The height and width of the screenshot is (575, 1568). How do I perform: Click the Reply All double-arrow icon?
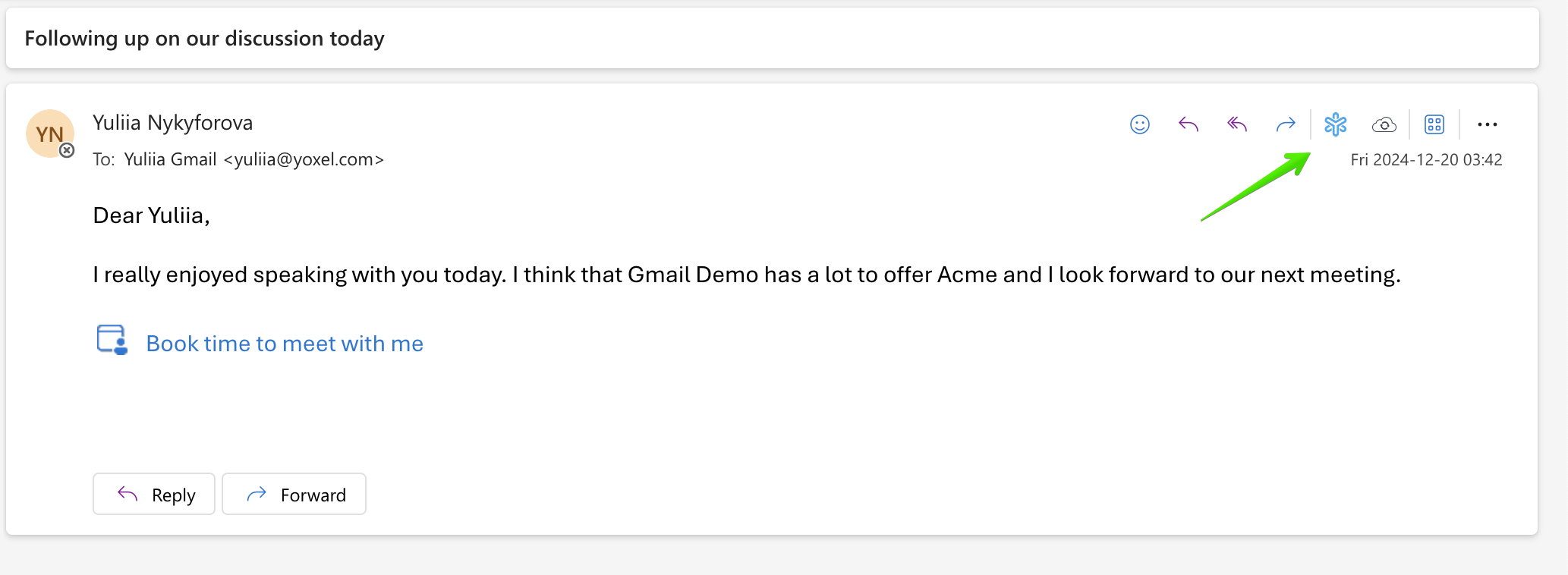(1237, 124)
